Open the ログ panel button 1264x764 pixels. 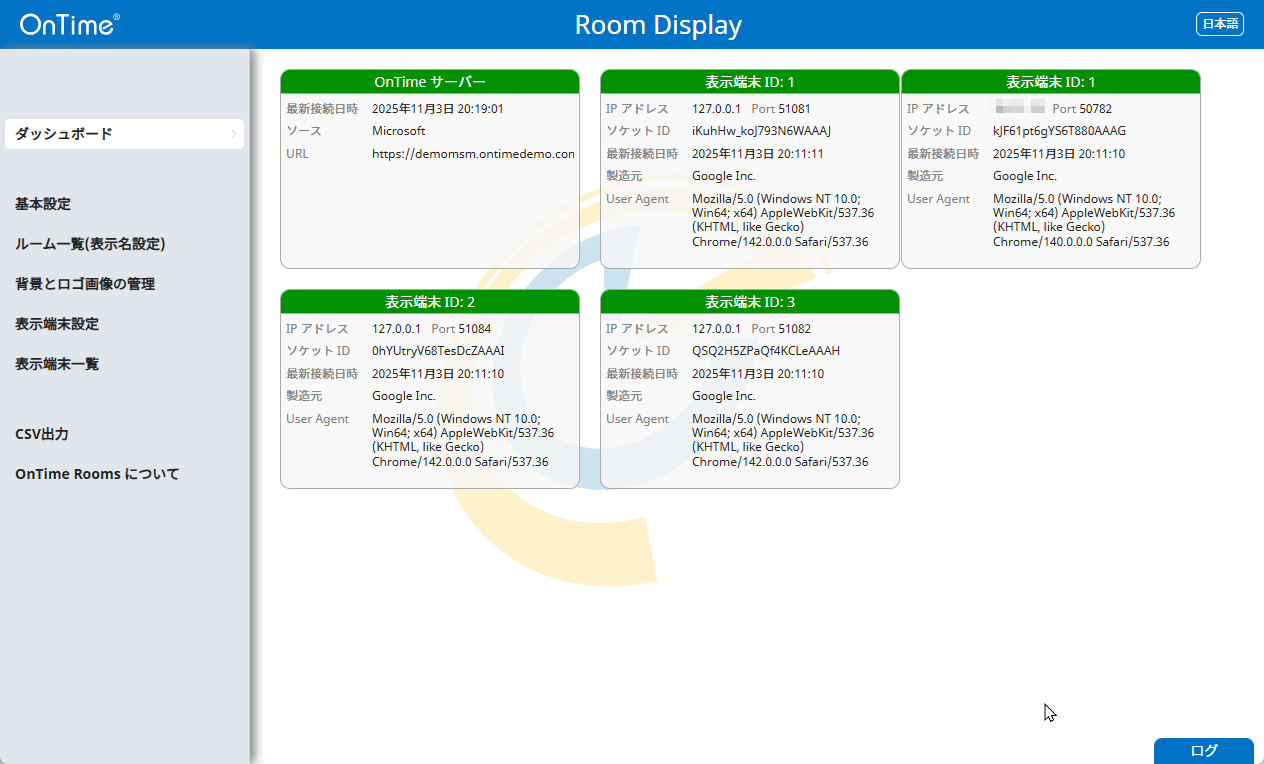click(1204, 751)
